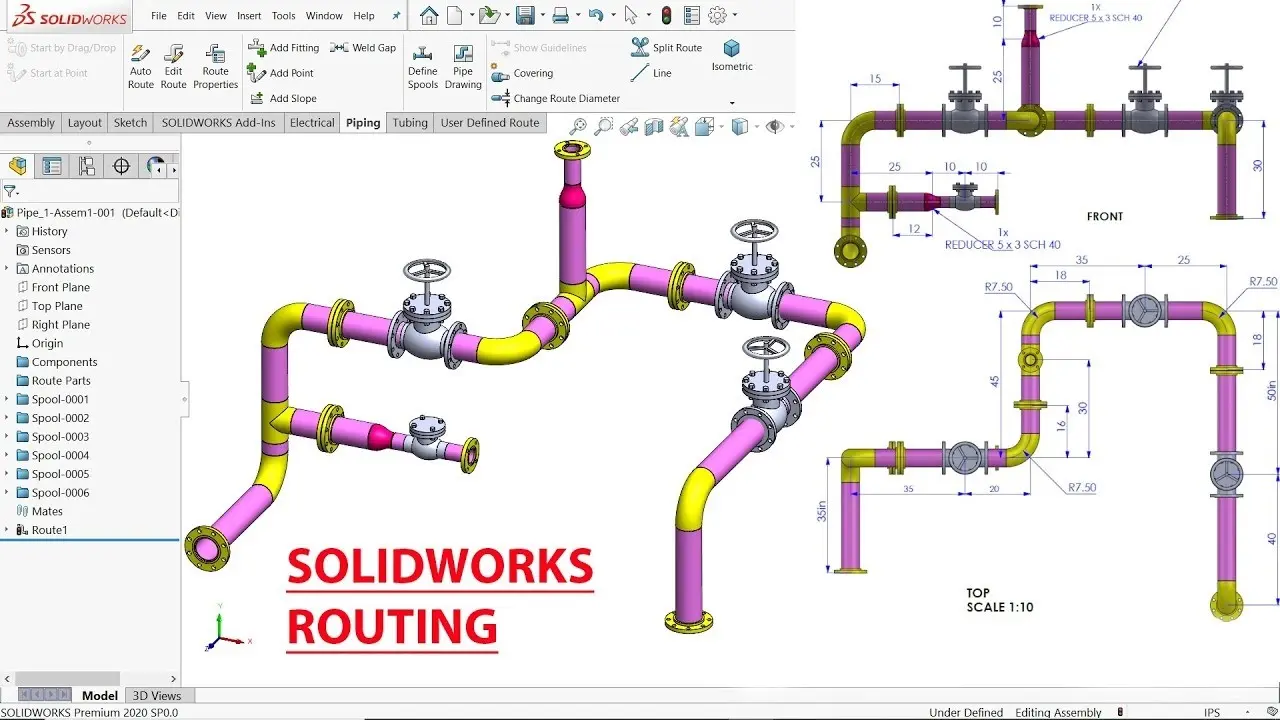Switch to the Tubing tab
This screenshot has width=1280, height=720.
click(x=410, y=123)
